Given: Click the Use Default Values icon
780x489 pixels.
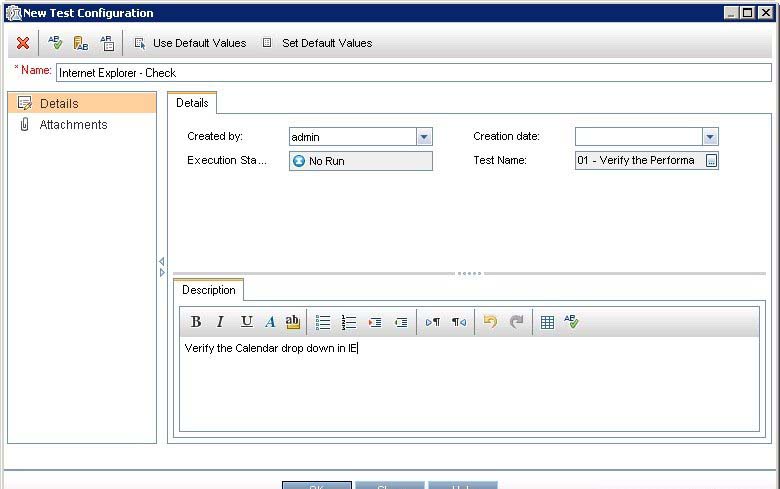Looking at the screenshot, I should (140, 43).
